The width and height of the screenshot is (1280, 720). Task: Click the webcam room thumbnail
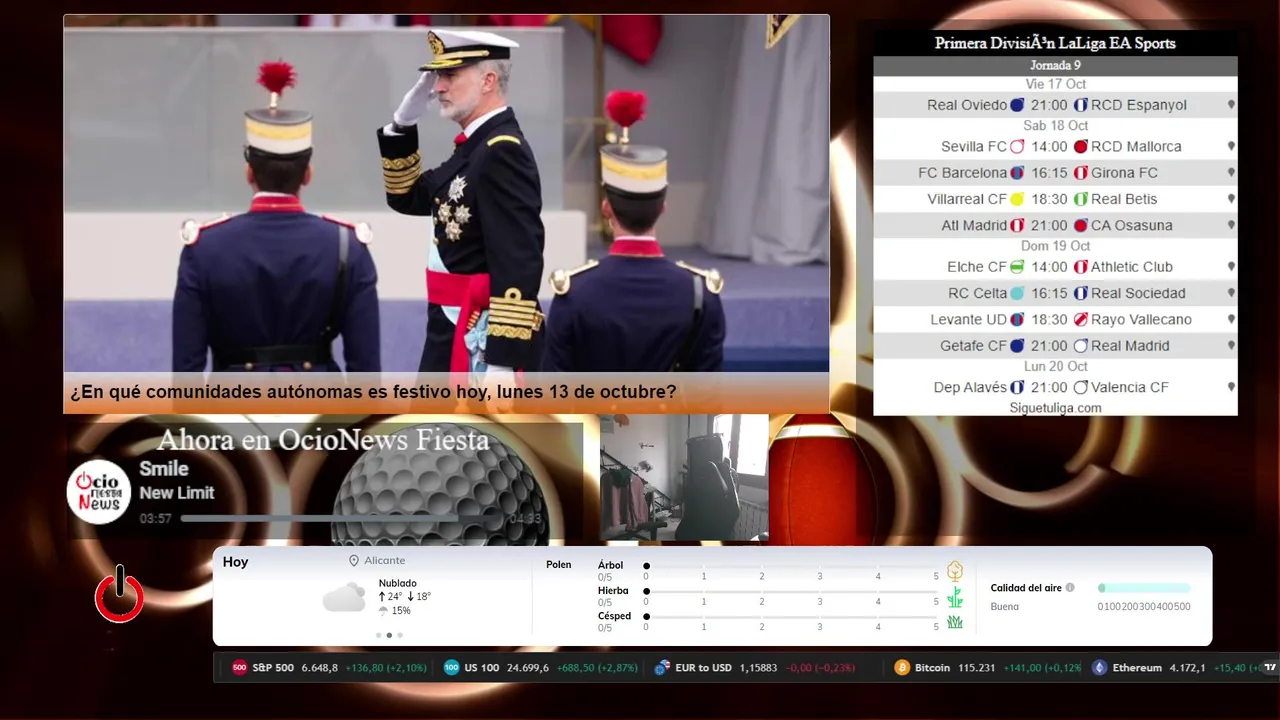click(x=684, y=478)
